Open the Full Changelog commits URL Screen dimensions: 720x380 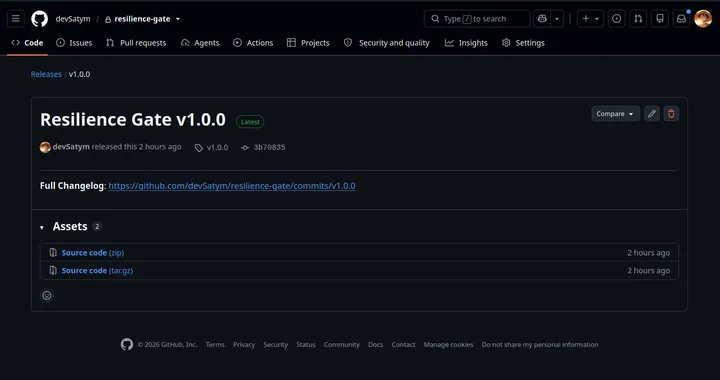point(232,186)
